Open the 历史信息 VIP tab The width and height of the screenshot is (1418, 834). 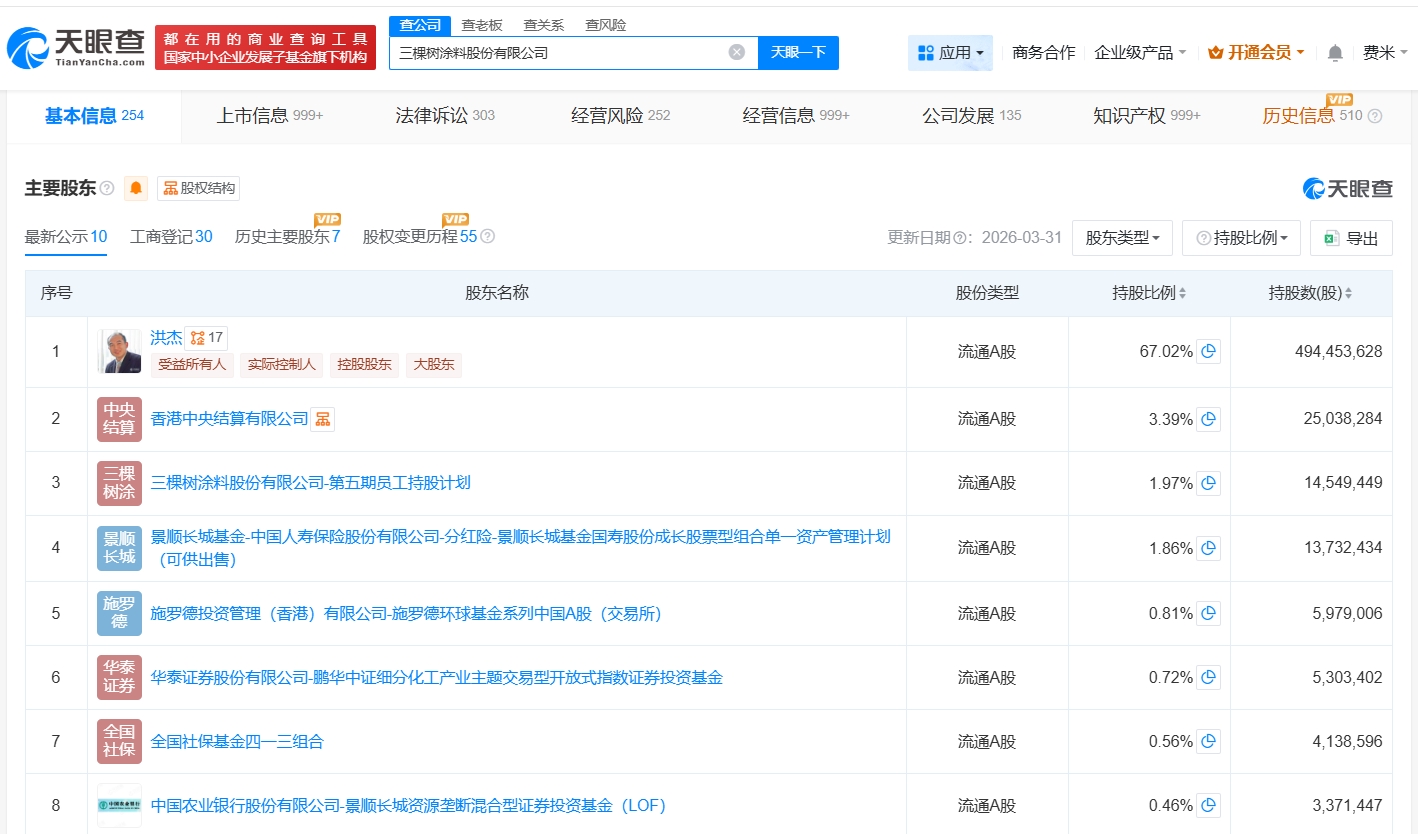tap(1311, 114)
